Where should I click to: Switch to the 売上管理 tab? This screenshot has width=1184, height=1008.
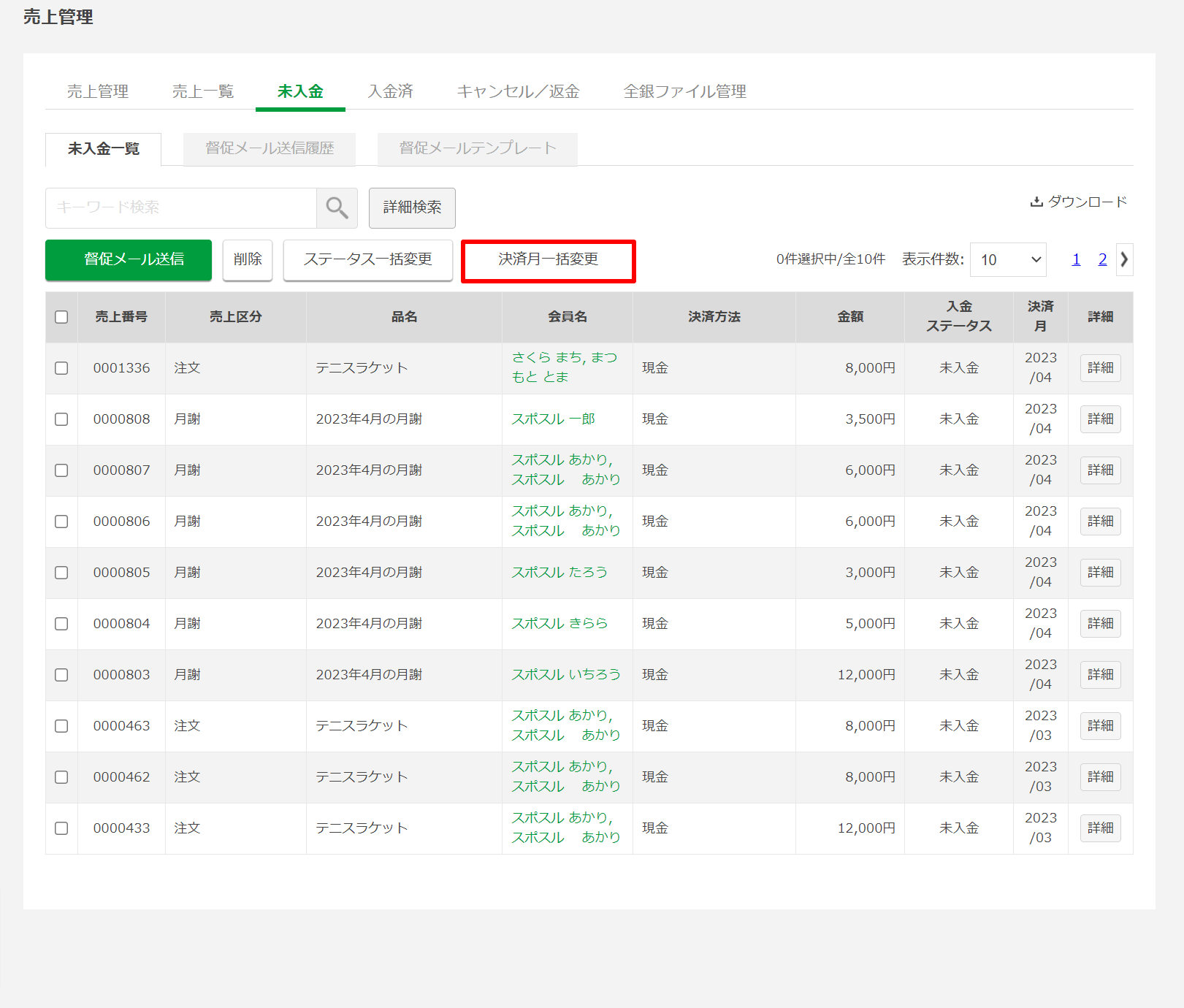(x=98, y=91)
